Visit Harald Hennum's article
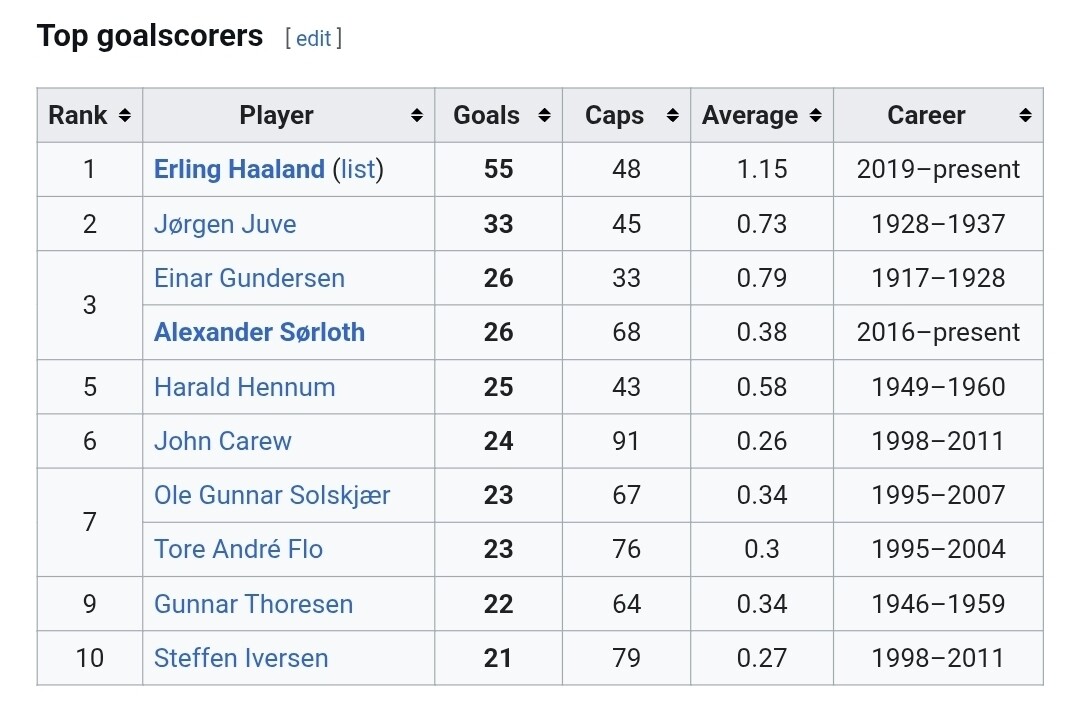Viewport: 1080px width, 708px height. pos(244,387)
